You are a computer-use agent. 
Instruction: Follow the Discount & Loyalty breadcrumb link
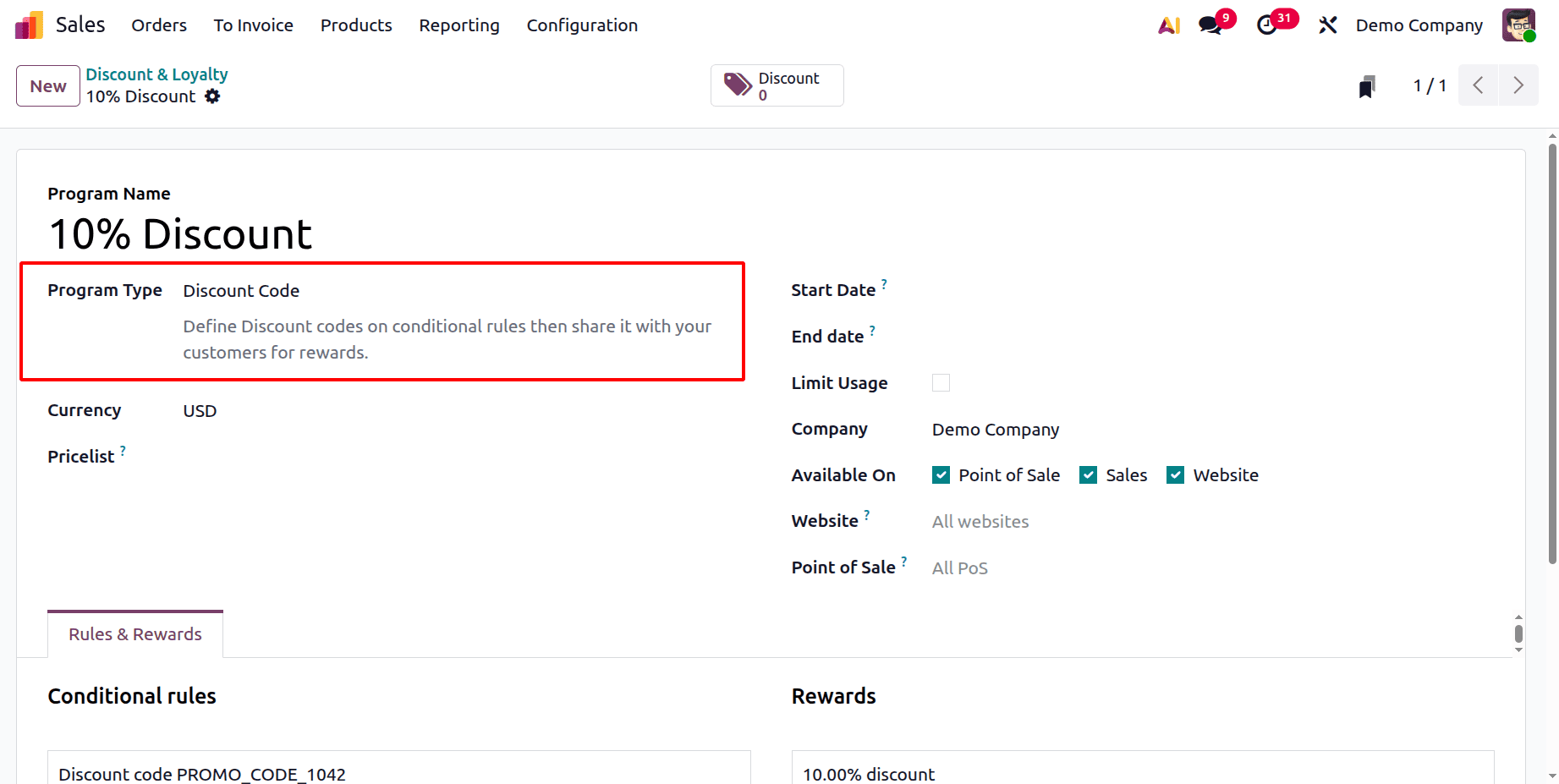[x=156, y=74]
